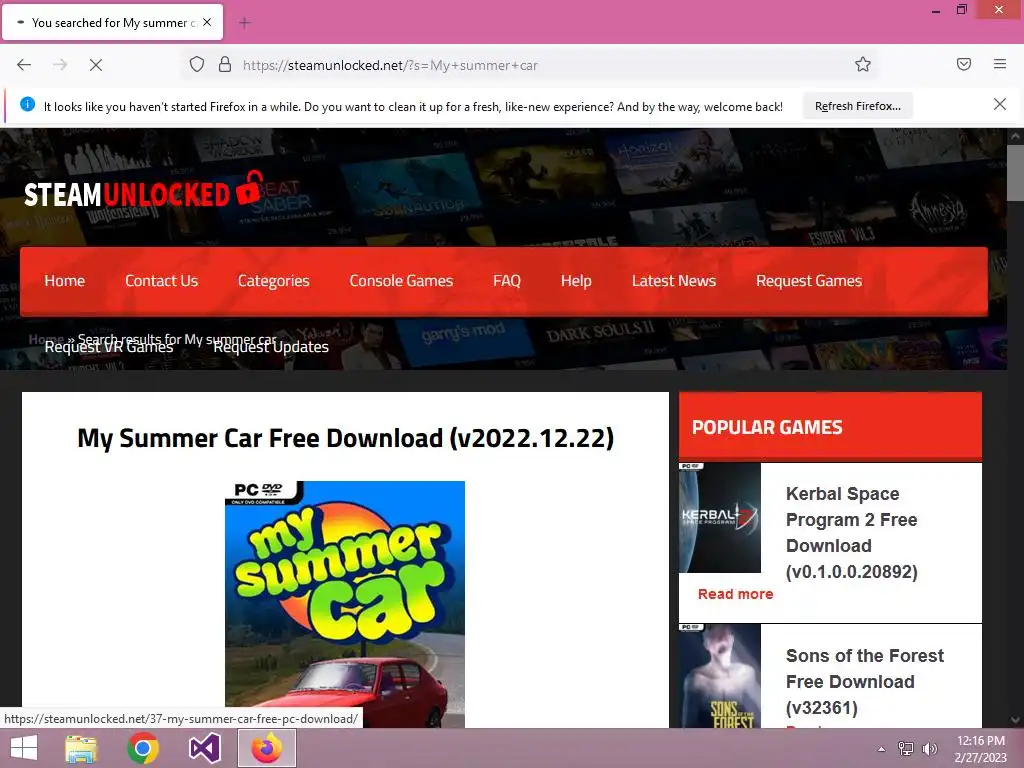
Task: Click the address bar URL
Action: point(390,65)
